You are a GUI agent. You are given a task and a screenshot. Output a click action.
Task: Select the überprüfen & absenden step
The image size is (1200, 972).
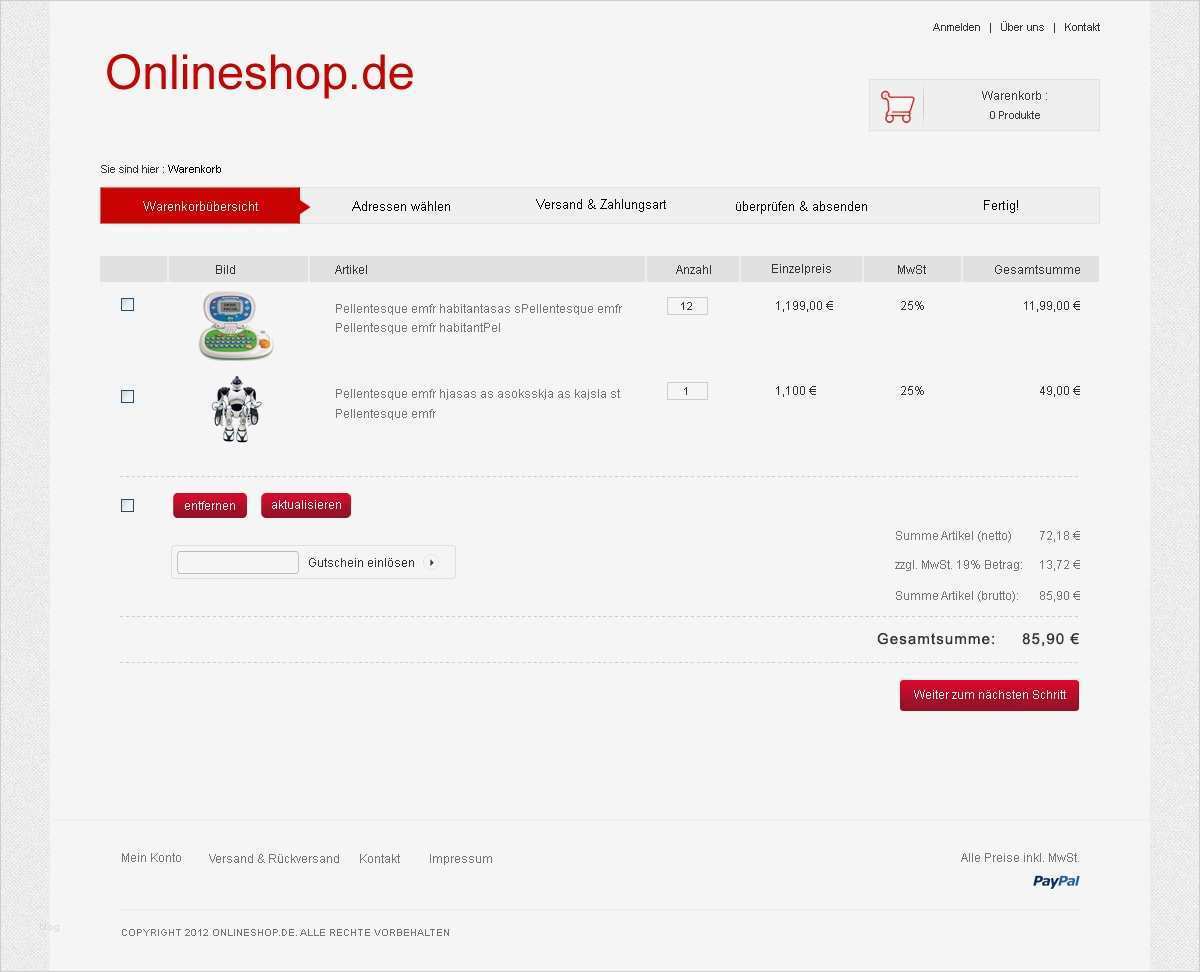801,206
